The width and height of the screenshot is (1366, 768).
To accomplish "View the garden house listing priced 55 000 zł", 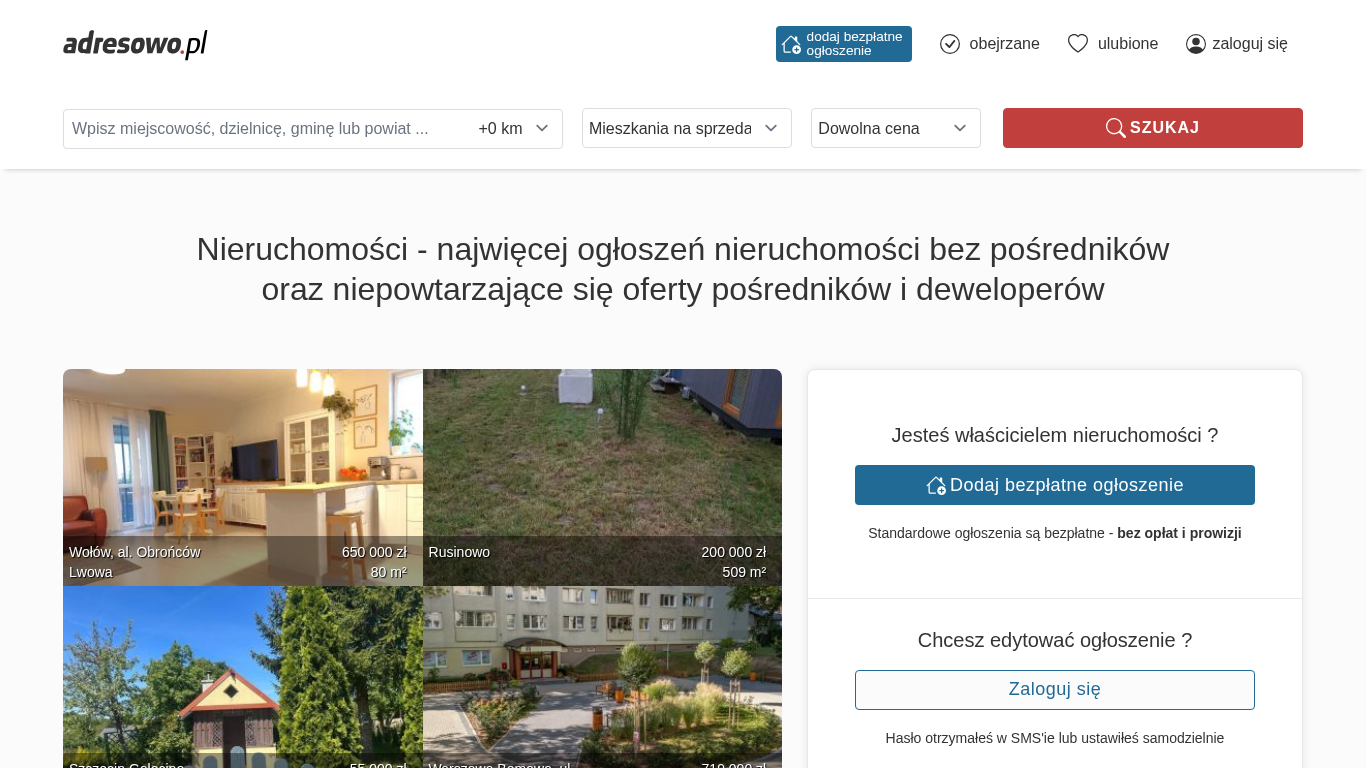I will click(x=242, y=677).
